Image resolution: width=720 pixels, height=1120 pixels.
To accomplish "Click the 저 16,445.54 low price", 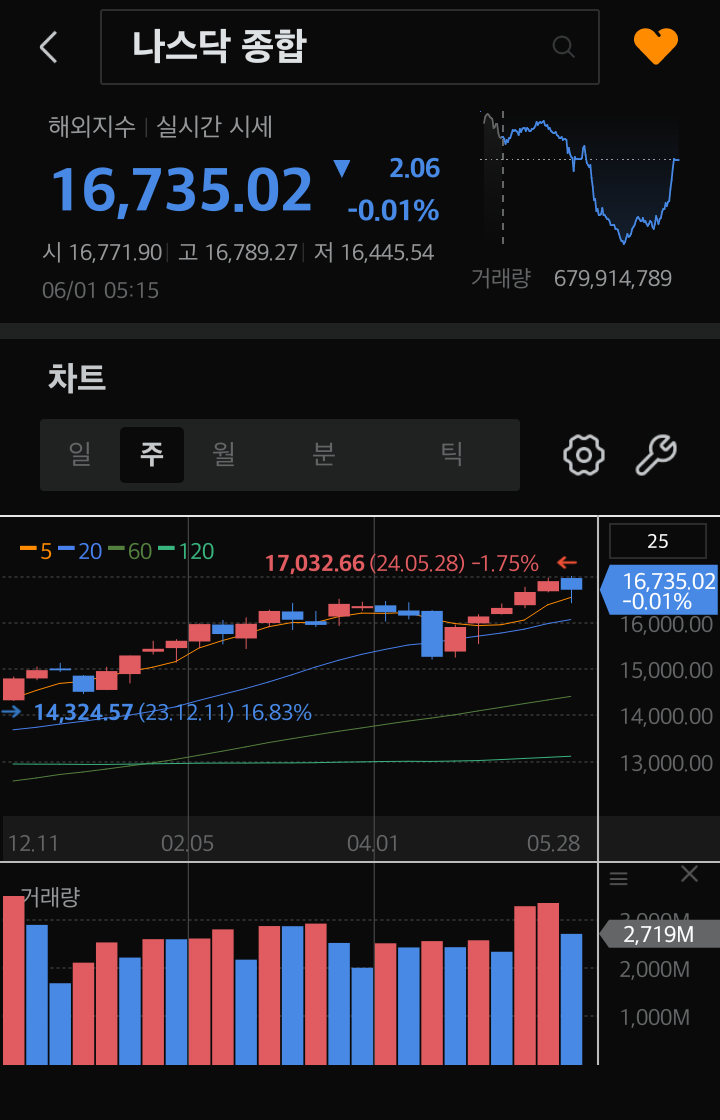I will click(374, 253).
